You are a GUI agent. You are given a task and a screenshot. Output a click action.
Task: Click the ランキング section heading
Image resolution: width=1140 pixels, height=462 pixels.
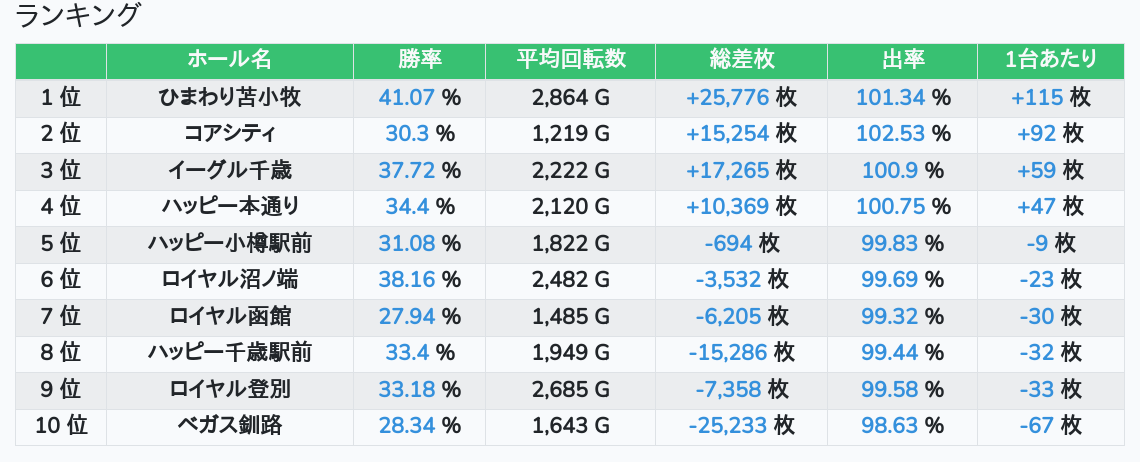[79, 16]
